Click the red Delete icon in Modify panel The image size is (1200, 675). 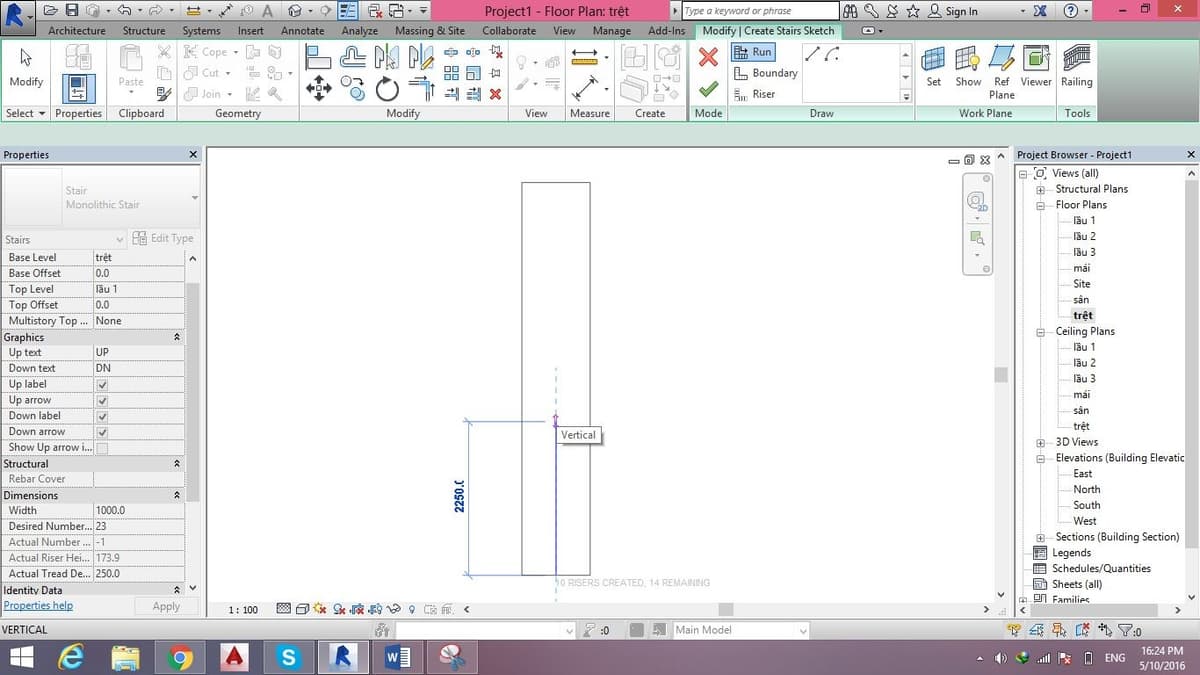tap(495, 94)
